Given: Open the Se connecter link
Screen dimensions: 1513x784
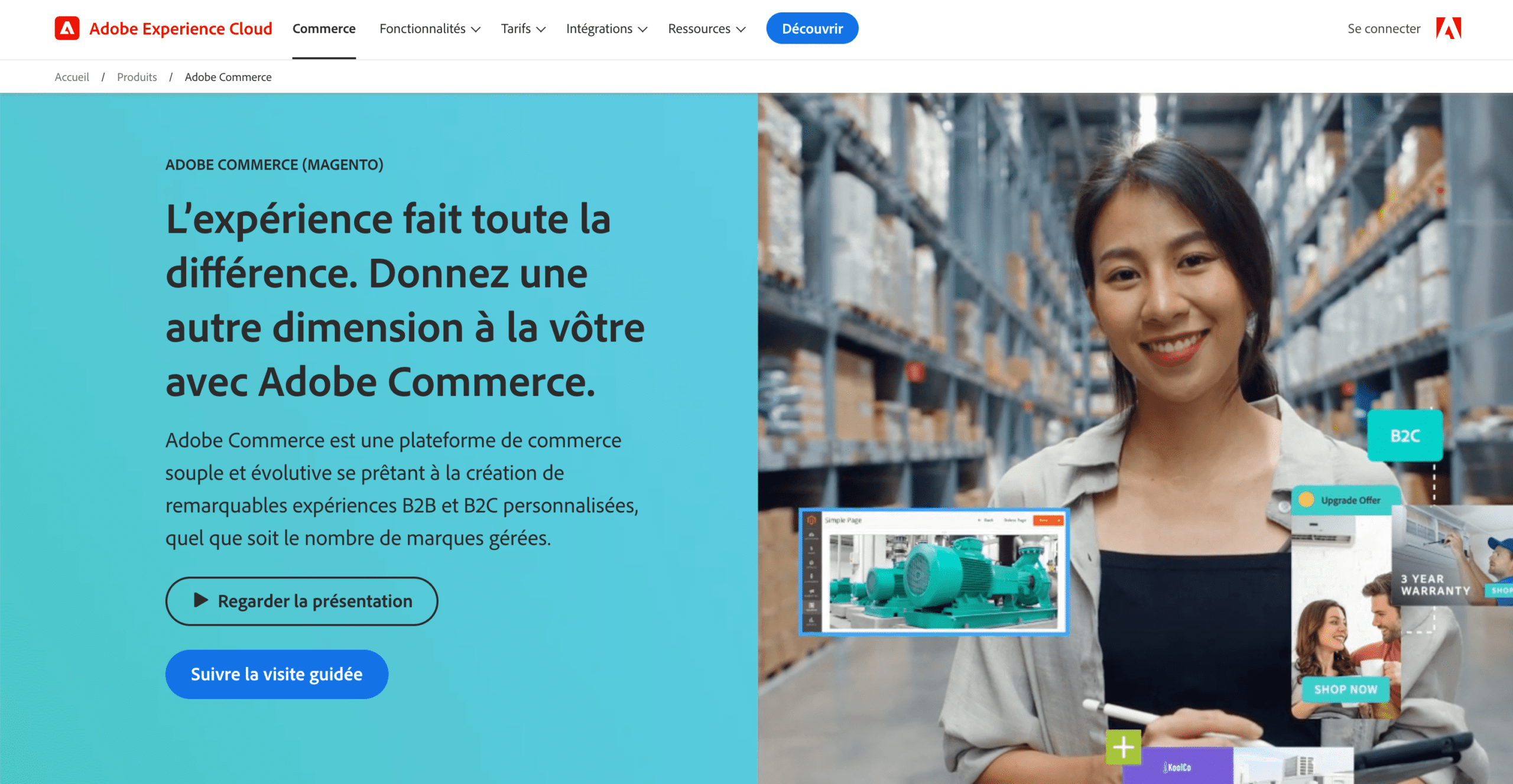Looking at the screenshot, I should coord(1384,28).
